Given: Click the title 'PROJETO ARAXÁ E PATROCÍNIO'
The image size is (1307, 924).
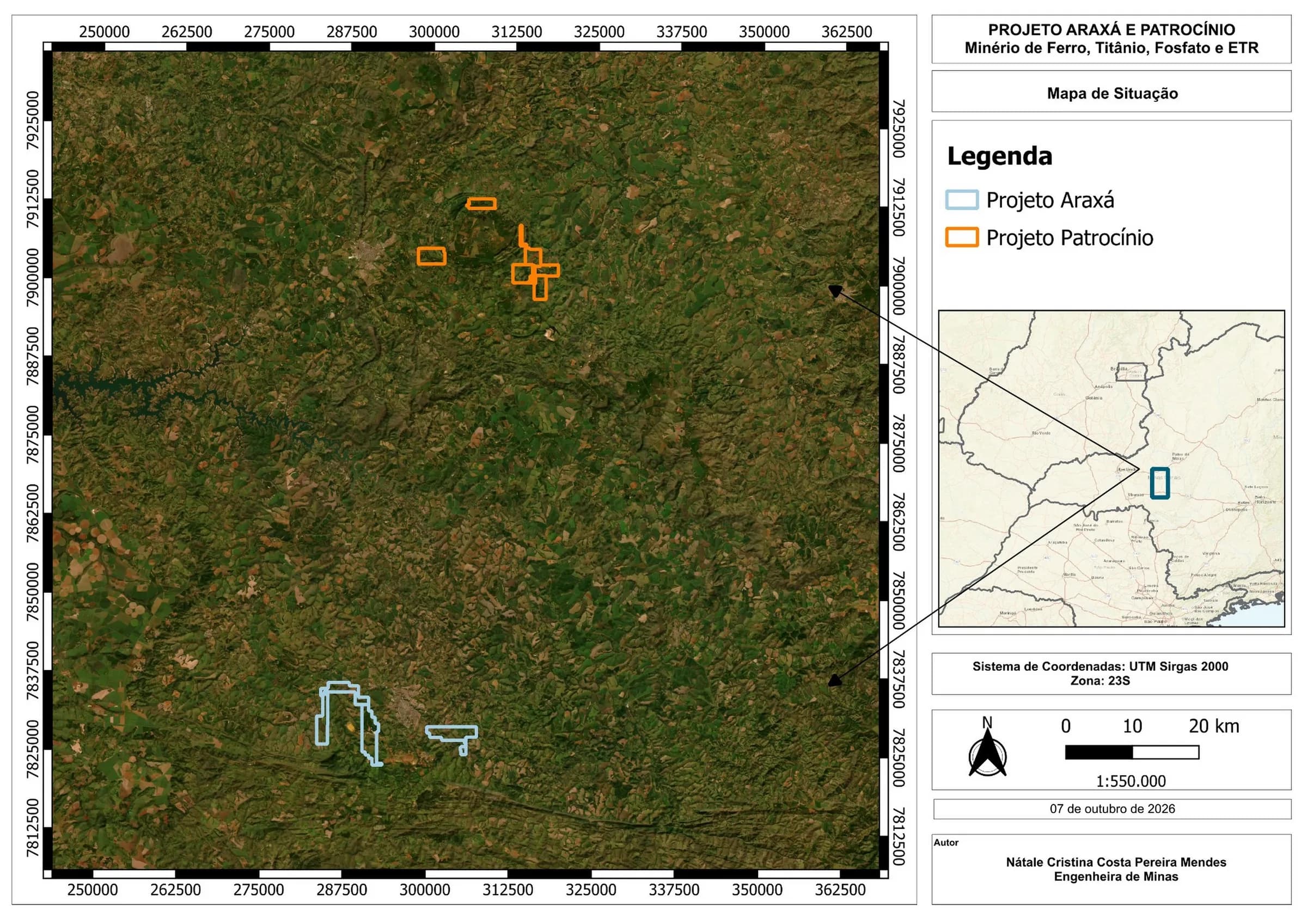Looking at the screenshot, I should pos(1111,29).
